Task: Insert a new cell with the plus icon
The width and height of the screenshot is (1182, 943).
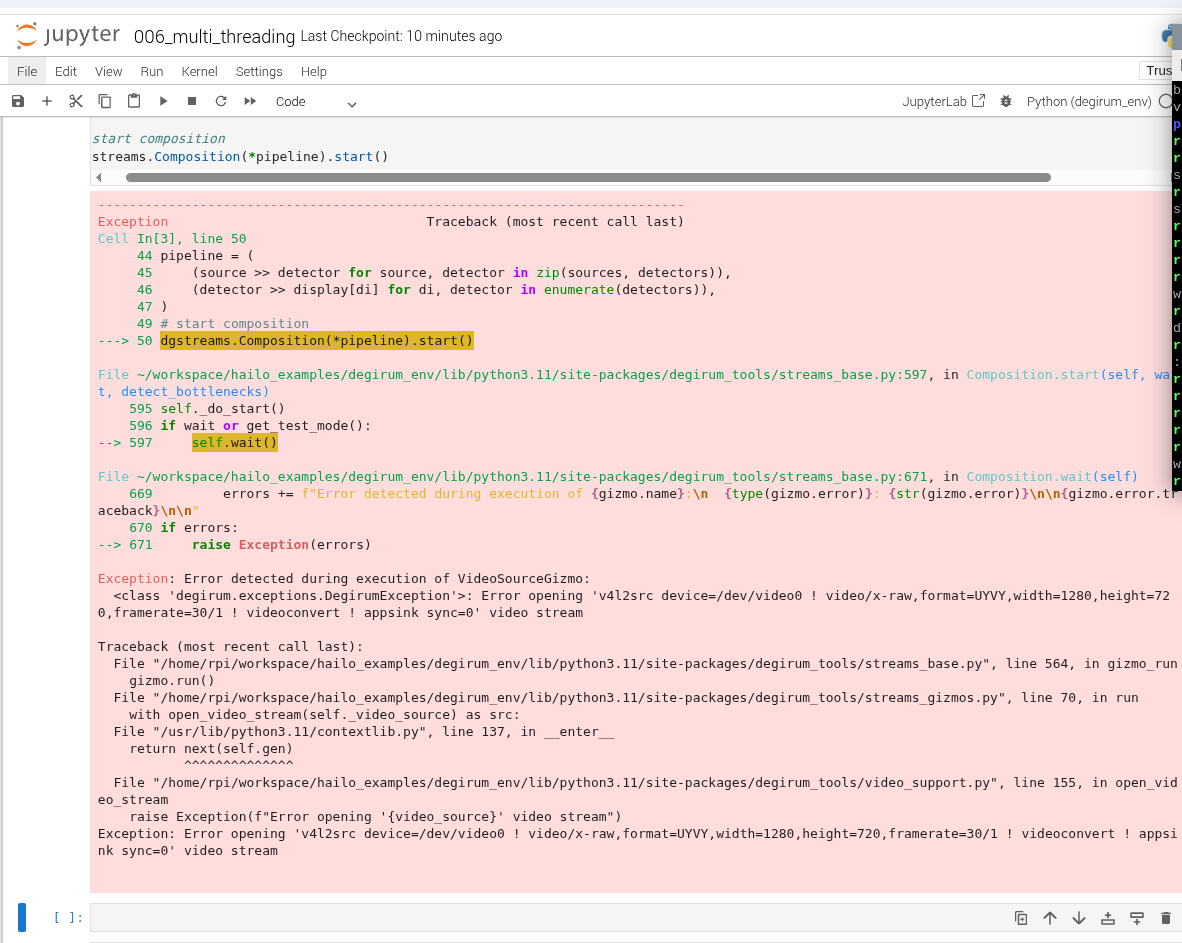Action: tap(47, 101)
